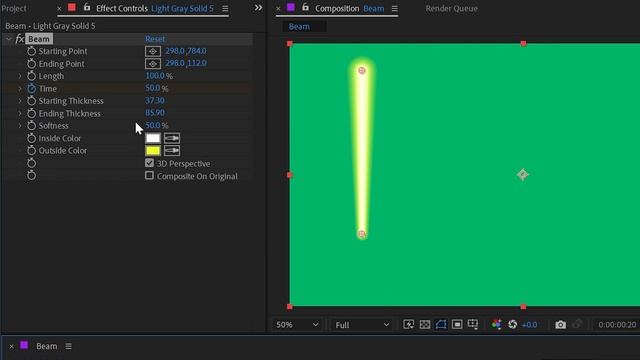Close the Effect Controls panel tab
Viewport: 640px width, 360px height.
(59, 8)
